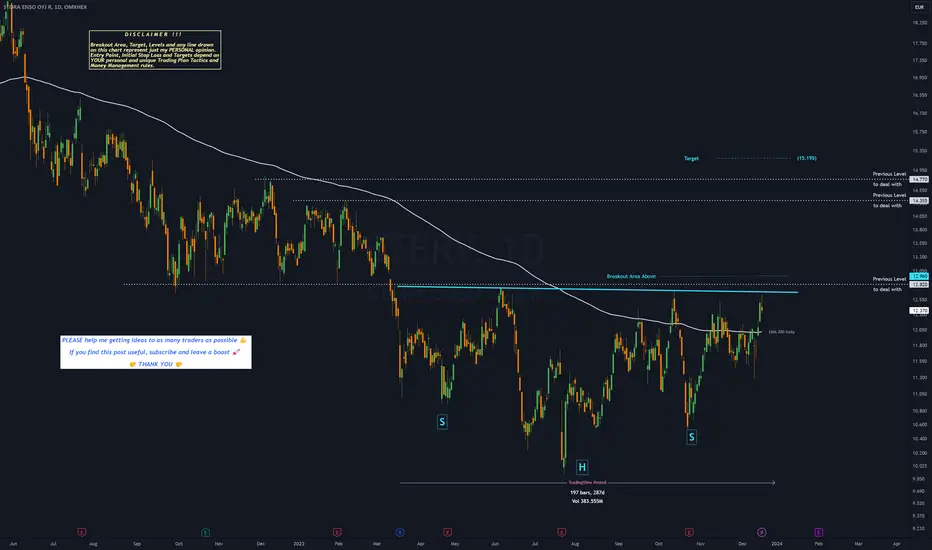
Task: Click the blue dividend marker before Apr 2023
Action: click(399, 532)
